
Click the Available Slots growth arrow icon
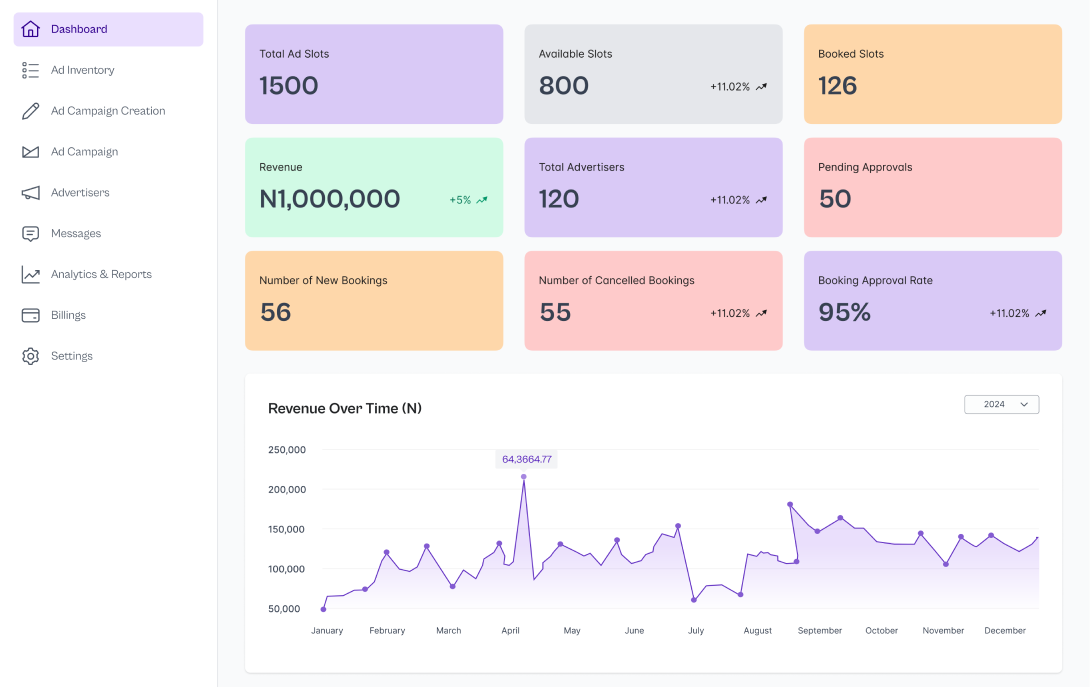click(x=762, y=87)
